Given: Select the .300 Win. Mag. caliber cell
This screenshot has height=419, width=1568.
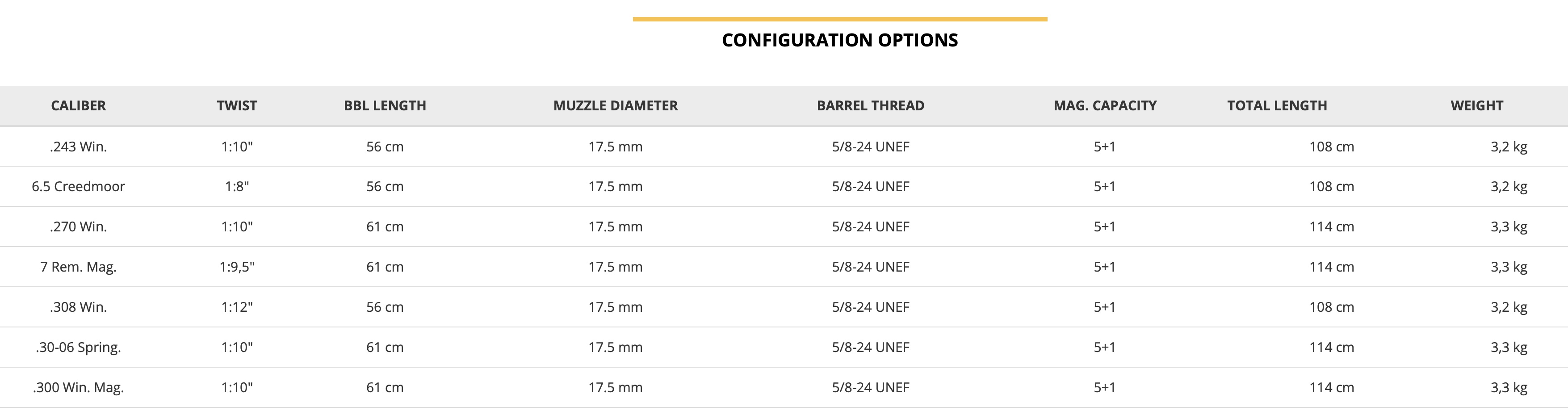Looking at the screenshot, I should [78, 388].
